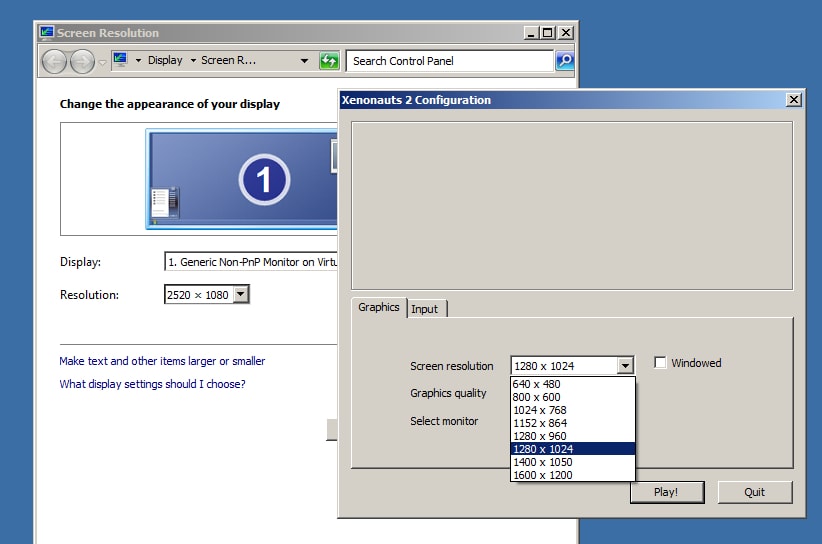Click the Screen Resolution title bar icon
Viewport: 822px width, 544px height.
point(47,32)
